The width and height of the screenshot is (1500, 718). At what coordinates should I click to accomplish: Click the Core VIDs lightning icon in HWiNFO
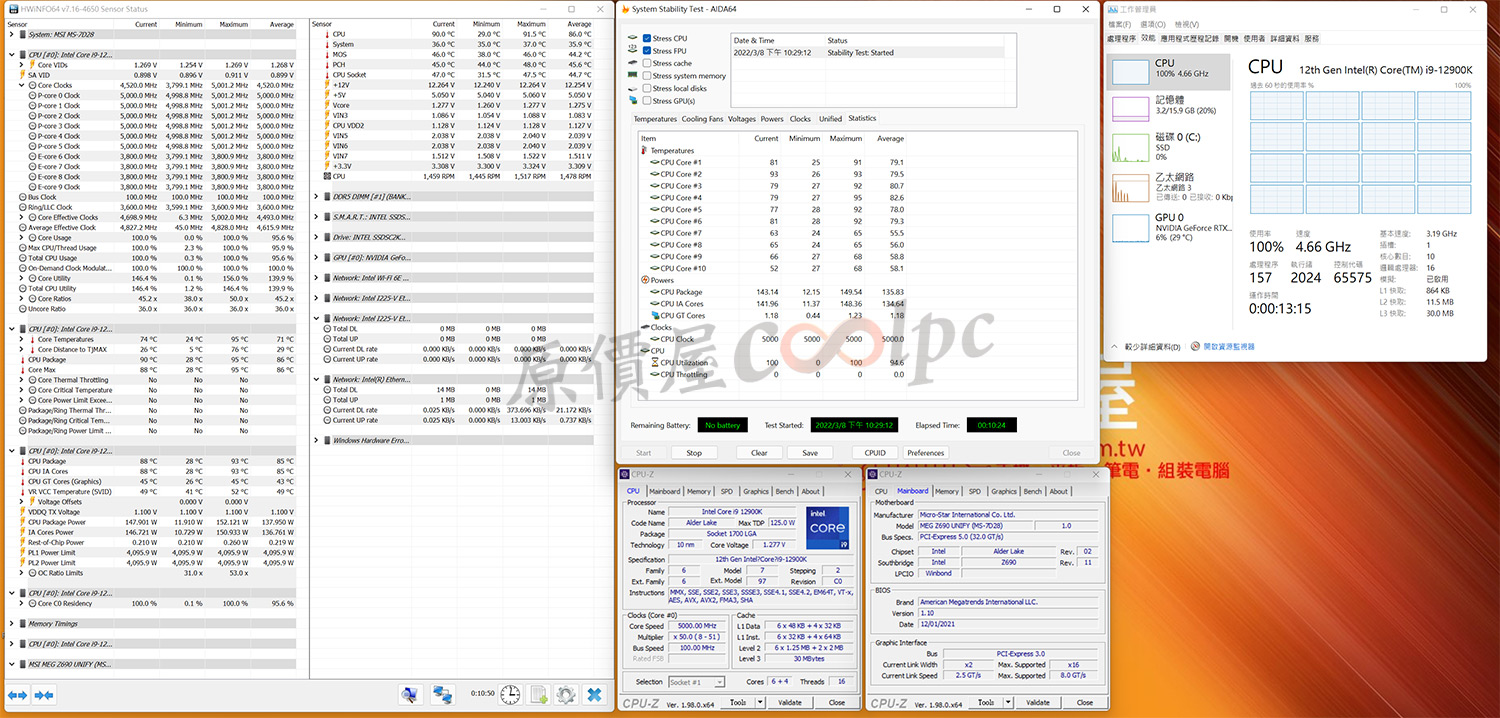tap(33, 65)
